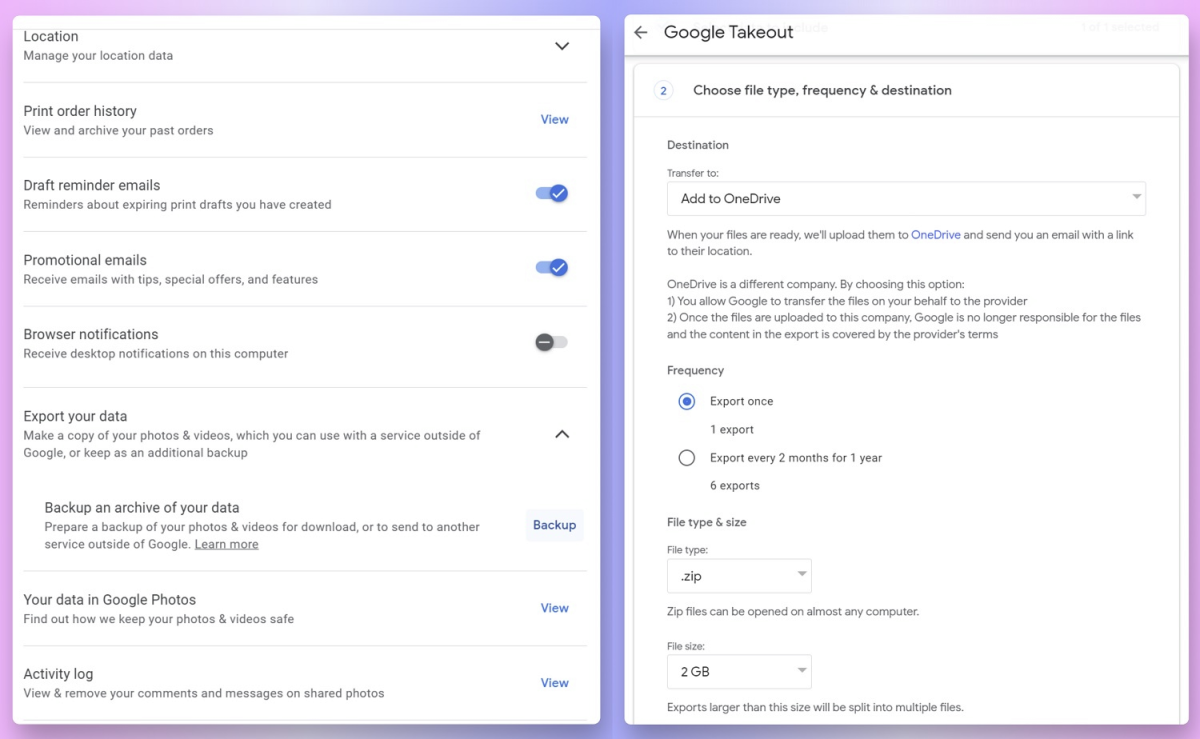Viewport: 1200px width, 739px height.
Task: Click View and archive your past orders text
Action: tap(118, 130)
